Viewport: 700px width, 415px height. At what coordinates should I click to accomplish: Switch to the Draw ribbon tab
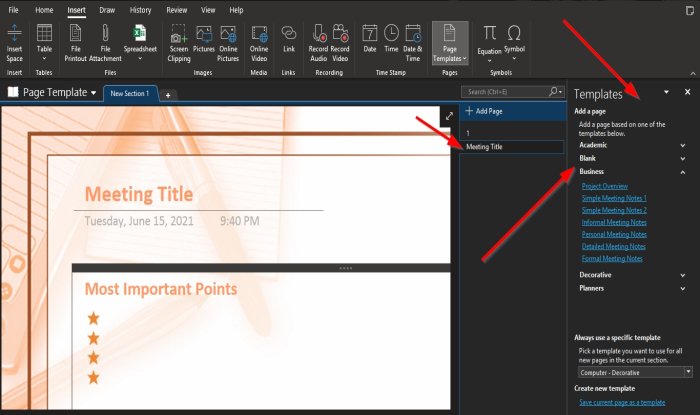pyautogui.click(x=107, y=10)
